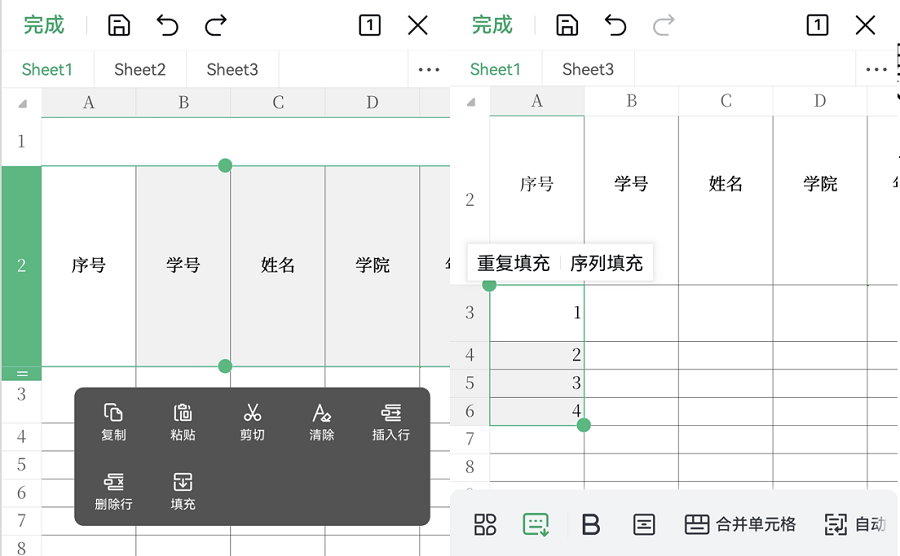900x556 pixels.
Task: Choose 删除行 in context menu
Action: [x=113, y=491]
